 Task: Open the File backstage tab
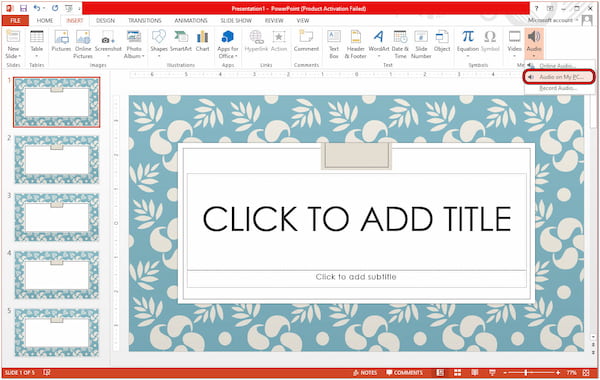(15, 21)
